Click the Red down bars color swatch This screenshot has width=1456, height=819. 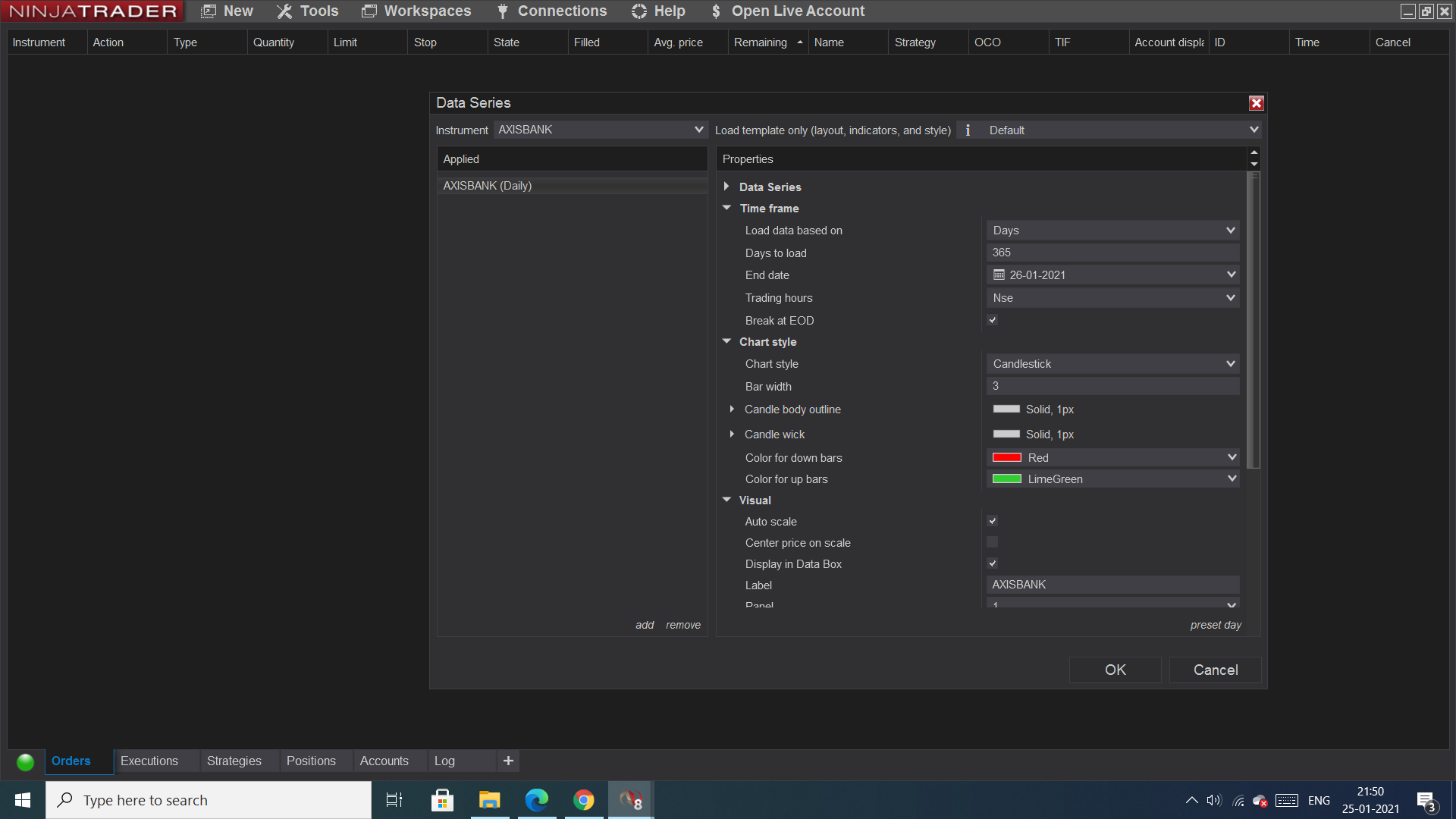pos(1007,457)
